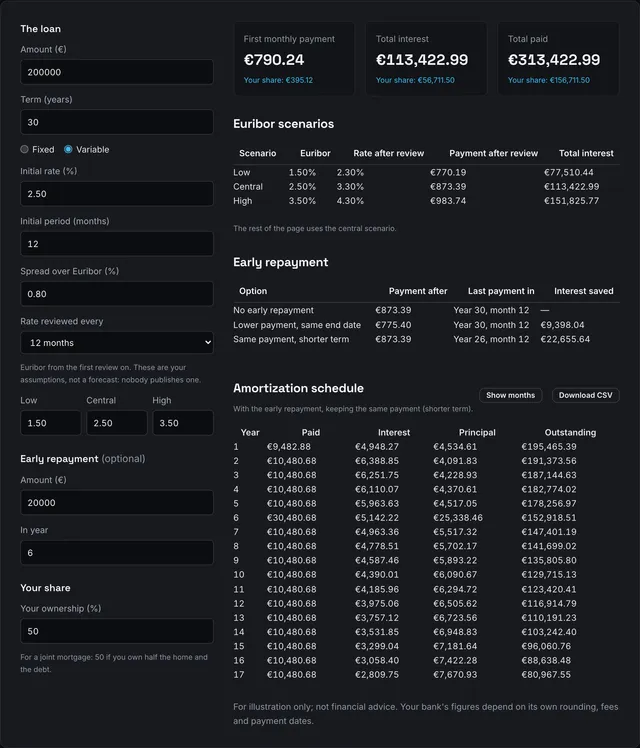Click the Initial period (months) field
The width and height of the screenshot is (640, 748).
click(117, 244)
